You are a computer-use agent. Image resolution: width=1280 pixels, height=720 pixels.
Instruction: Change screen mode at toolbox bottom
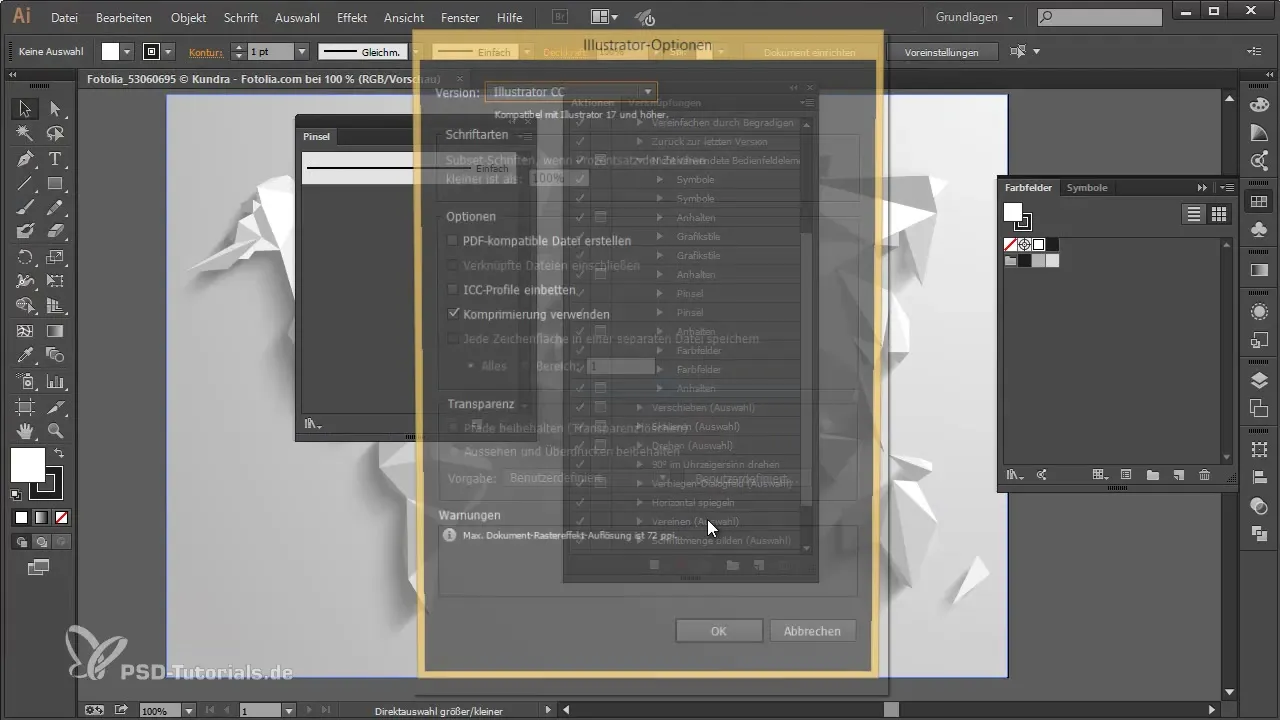click(x=39, y=567)
